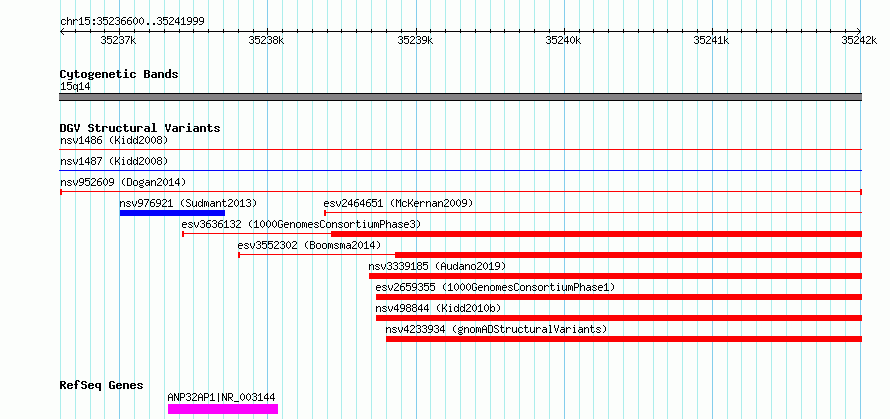
Task: Click the gray 15q14 cytogenetic band bar
Action: [461, 97]
